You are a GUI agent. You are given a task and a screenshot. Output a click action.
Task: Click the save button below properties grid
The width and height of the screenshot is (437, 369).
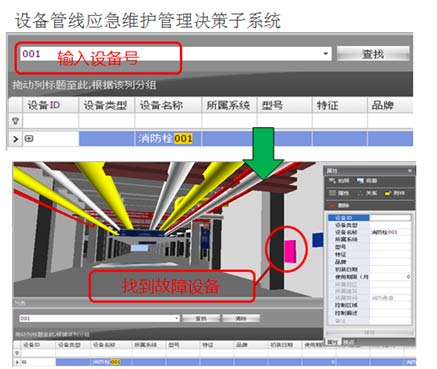tap(369, 332)
